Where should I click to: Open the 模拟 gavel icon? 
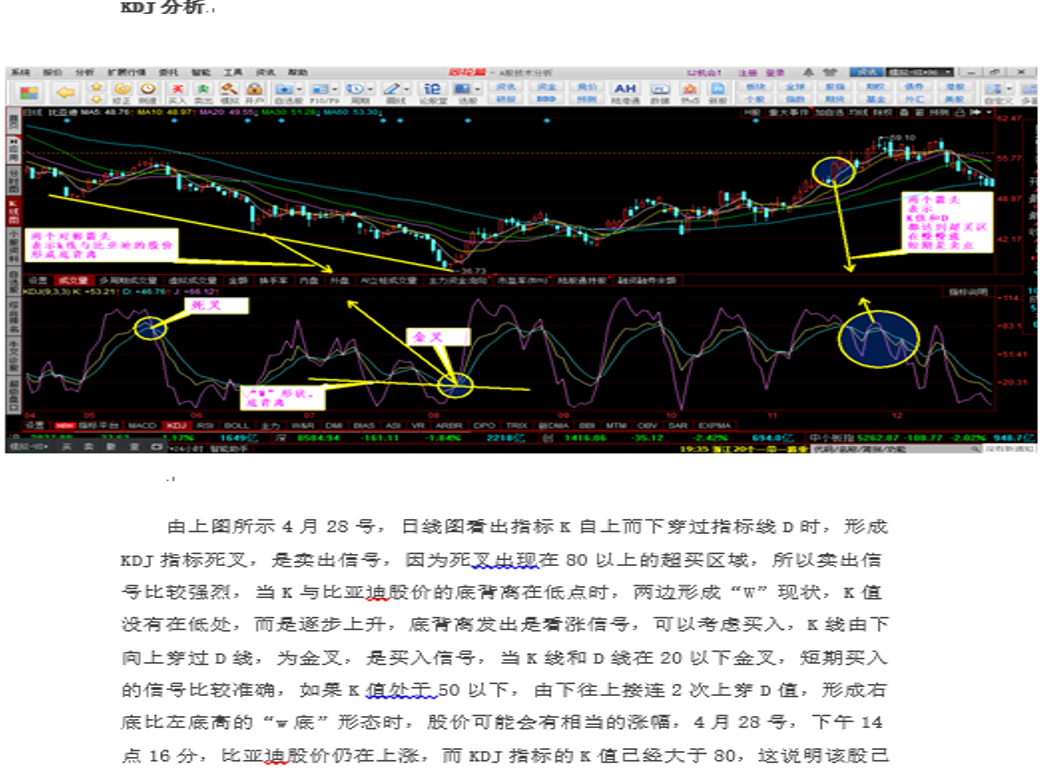pyautogui.click(x=229, y=92)
